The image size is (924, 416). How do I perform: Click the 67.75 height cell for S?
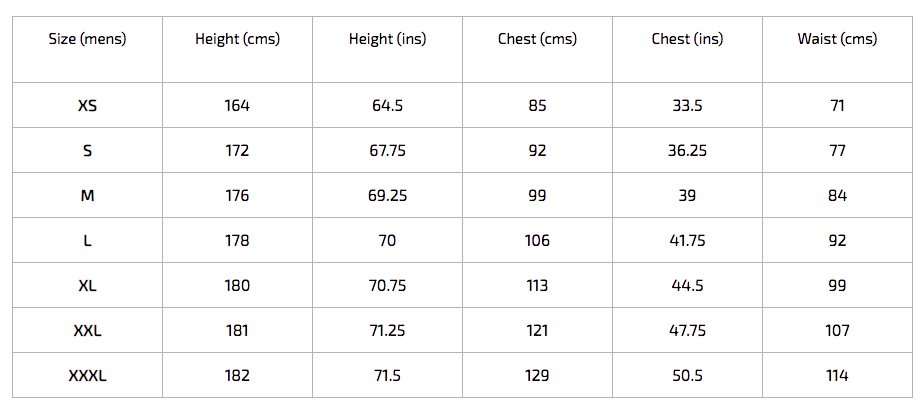point(387,150)
